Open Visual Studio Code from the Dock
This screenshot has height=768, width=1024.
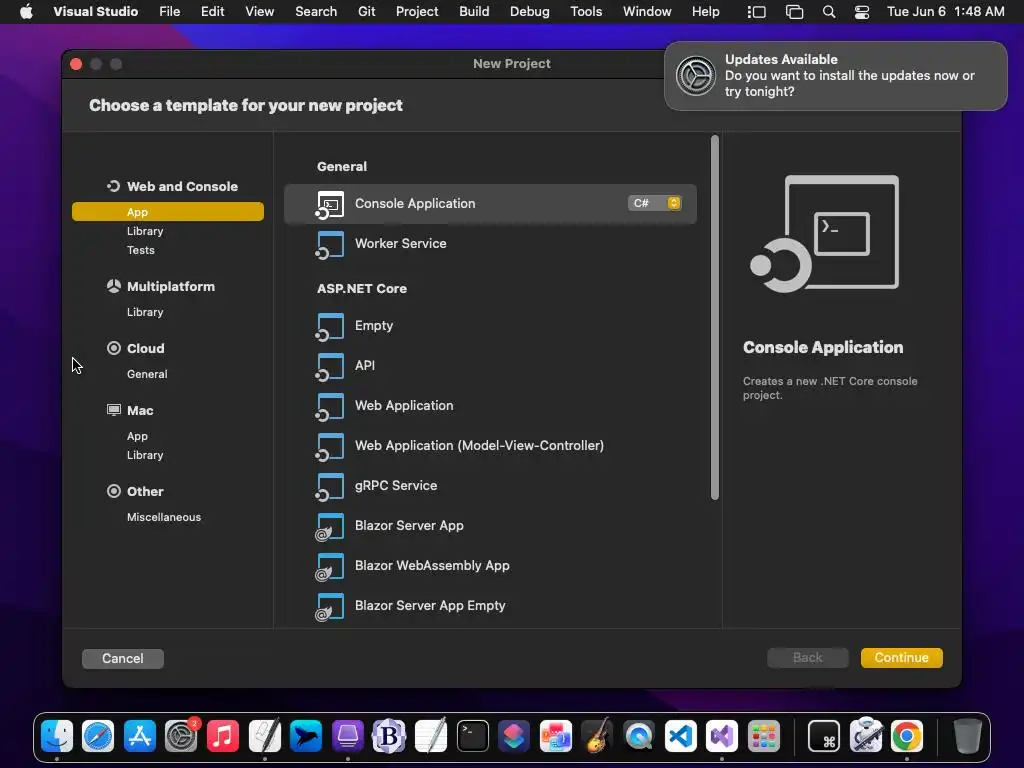pyautogui.click(x=680, y=737)
